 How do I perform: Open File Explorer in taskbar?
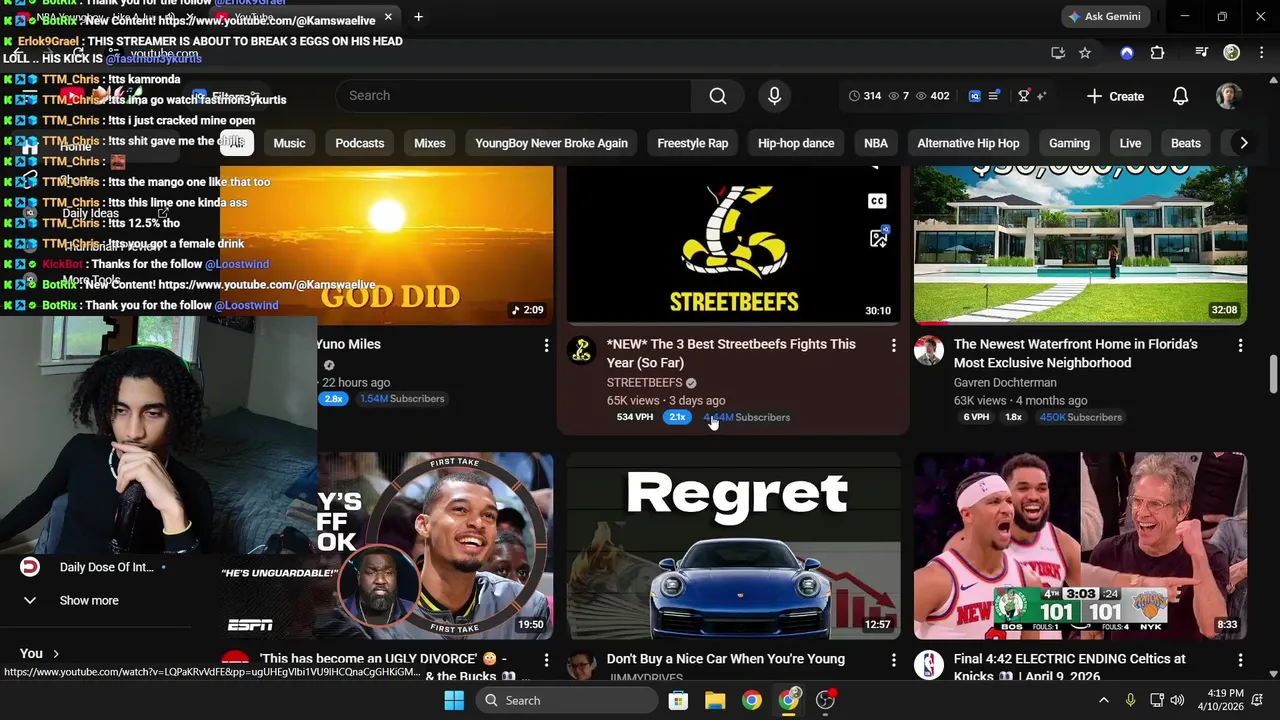tap(715, 700)
